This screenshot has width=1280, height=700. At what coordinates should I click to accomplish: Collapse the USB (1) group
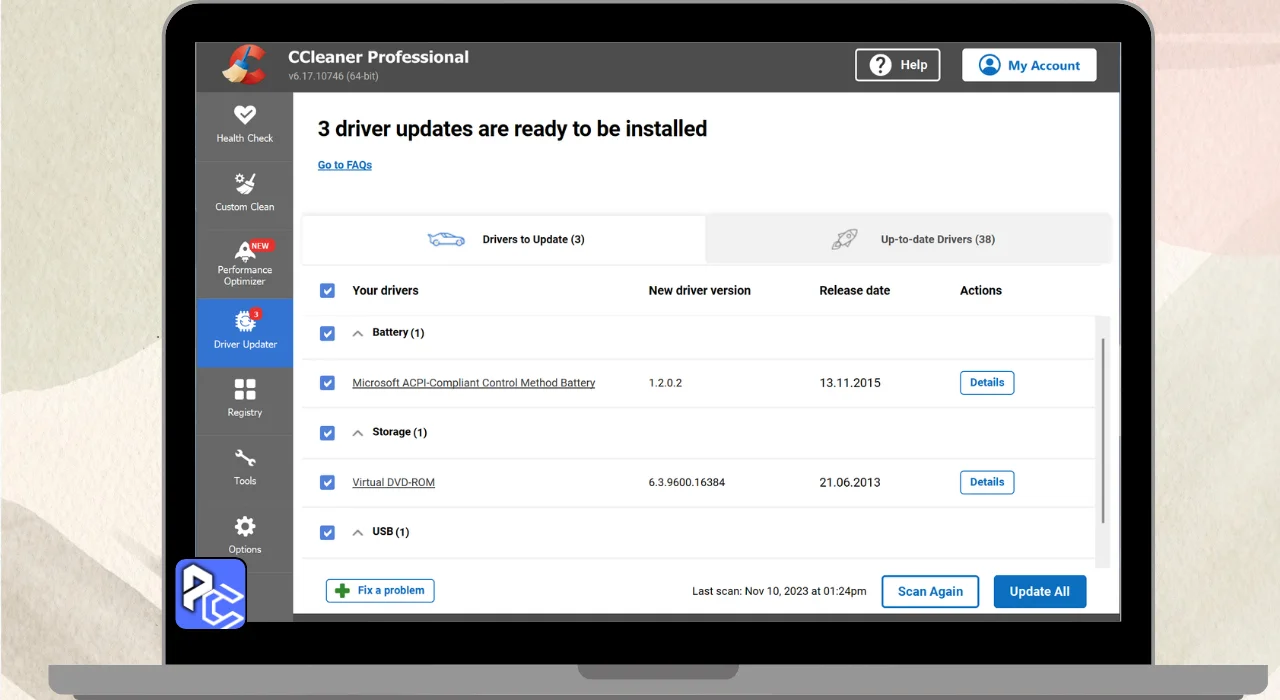pos(358,532)
